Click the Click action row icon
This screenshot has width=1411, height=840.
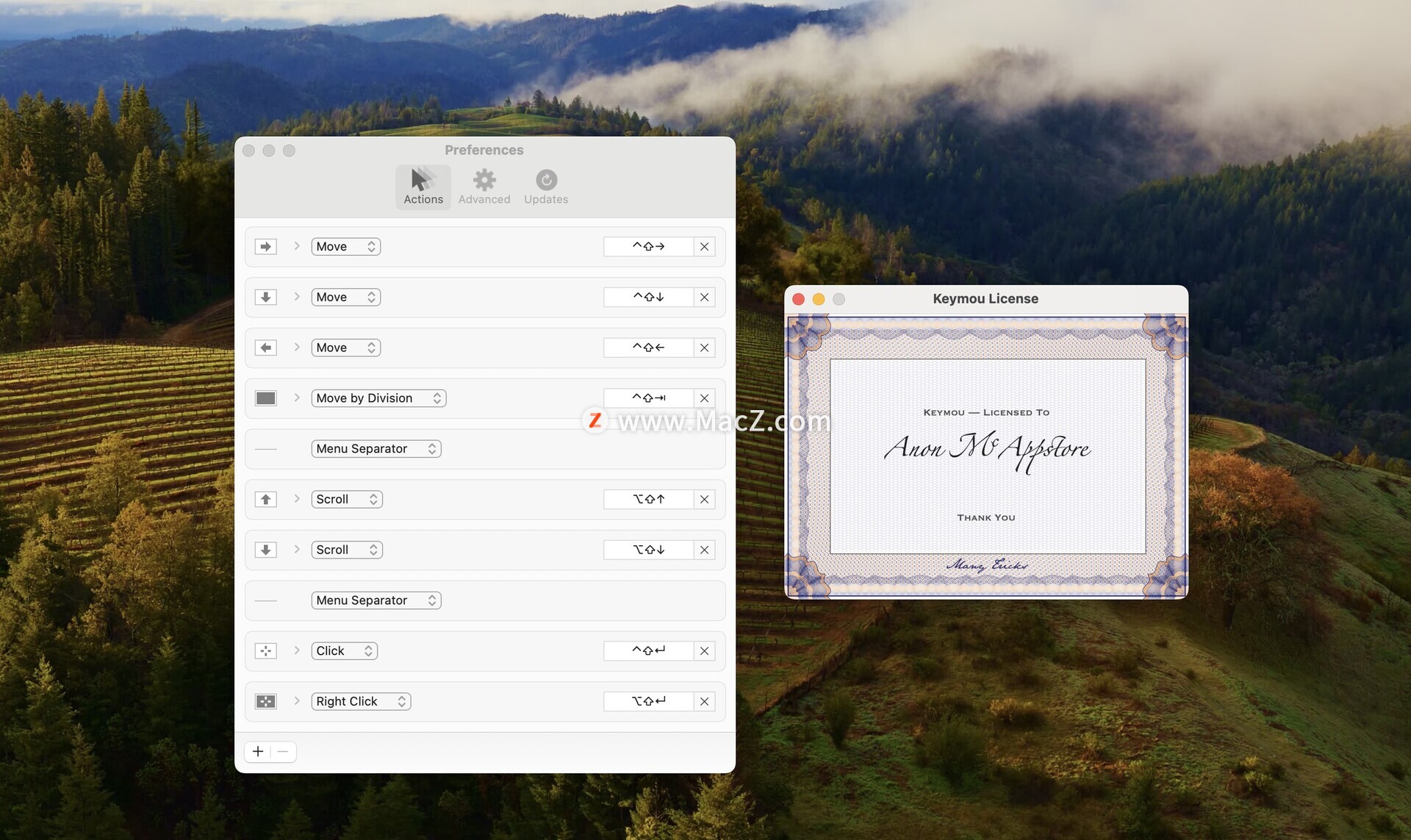[266, 651]
